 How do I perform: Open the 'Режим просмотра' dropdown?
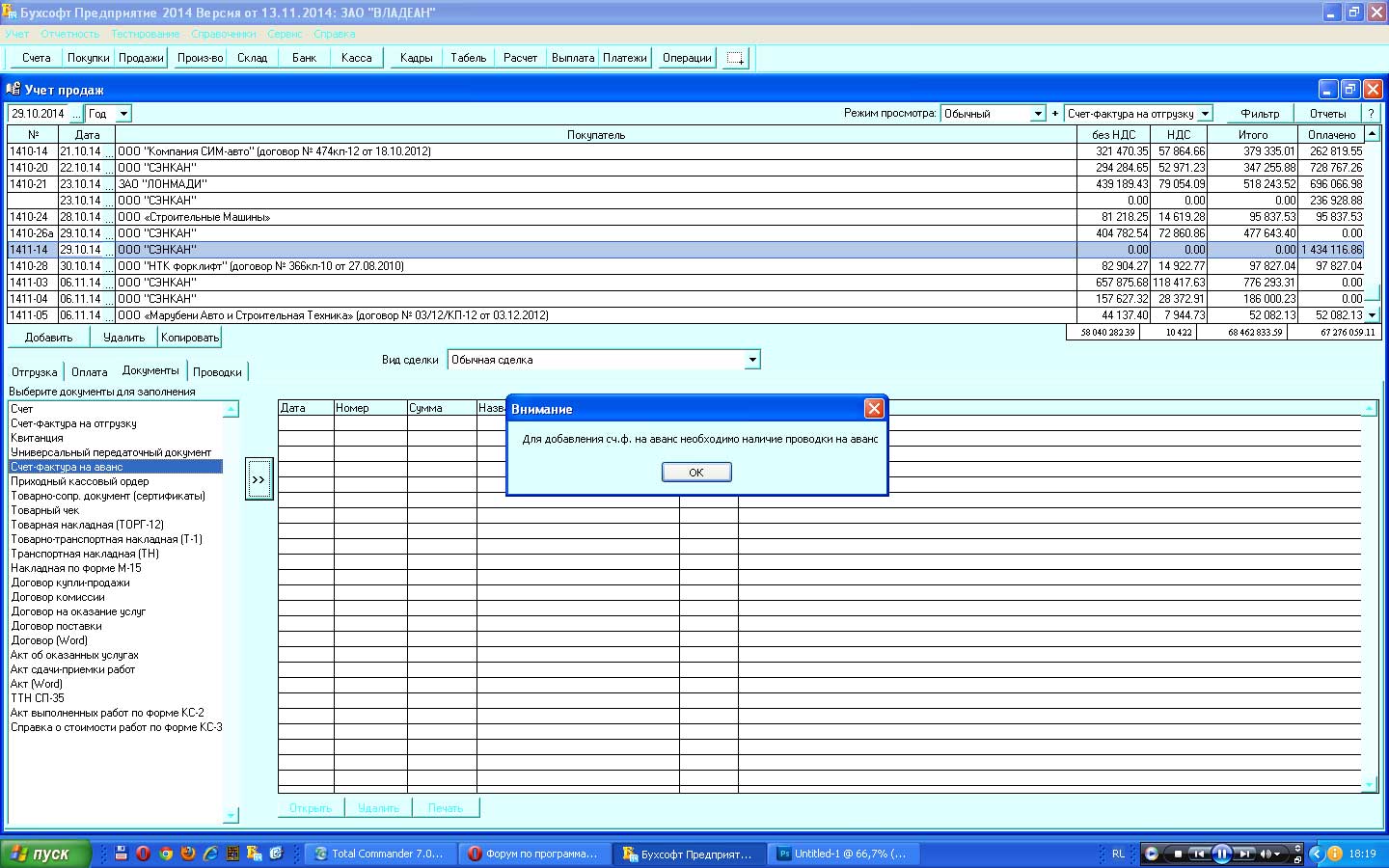[x=1038, y=114]
